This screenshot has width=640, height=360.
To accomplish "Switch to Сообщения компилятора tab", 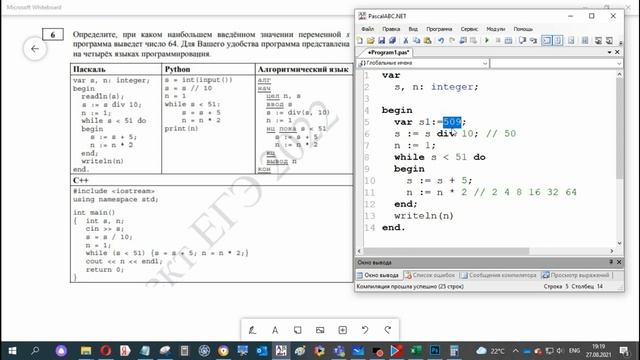I will pyautogui.click(x=498, y=275).
